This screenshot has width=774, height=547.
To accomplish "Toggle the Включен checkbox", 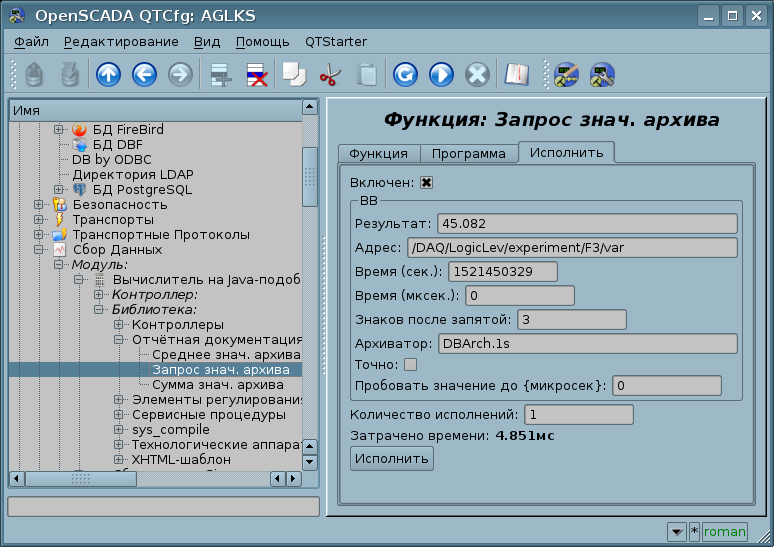I will coord(426,183).
